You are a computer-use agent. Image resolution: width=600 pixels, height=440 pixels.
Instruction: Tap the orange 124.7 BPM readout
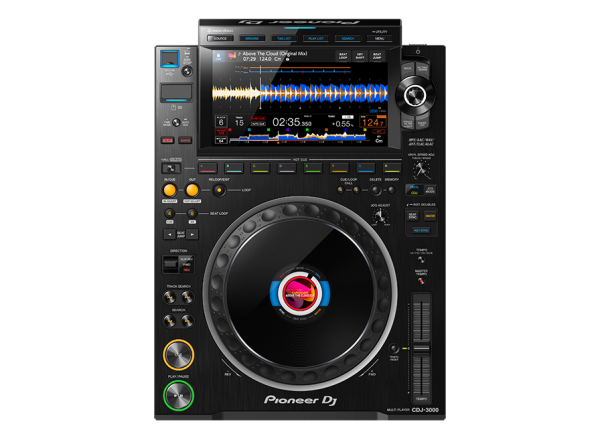click(x=373, y=122)
